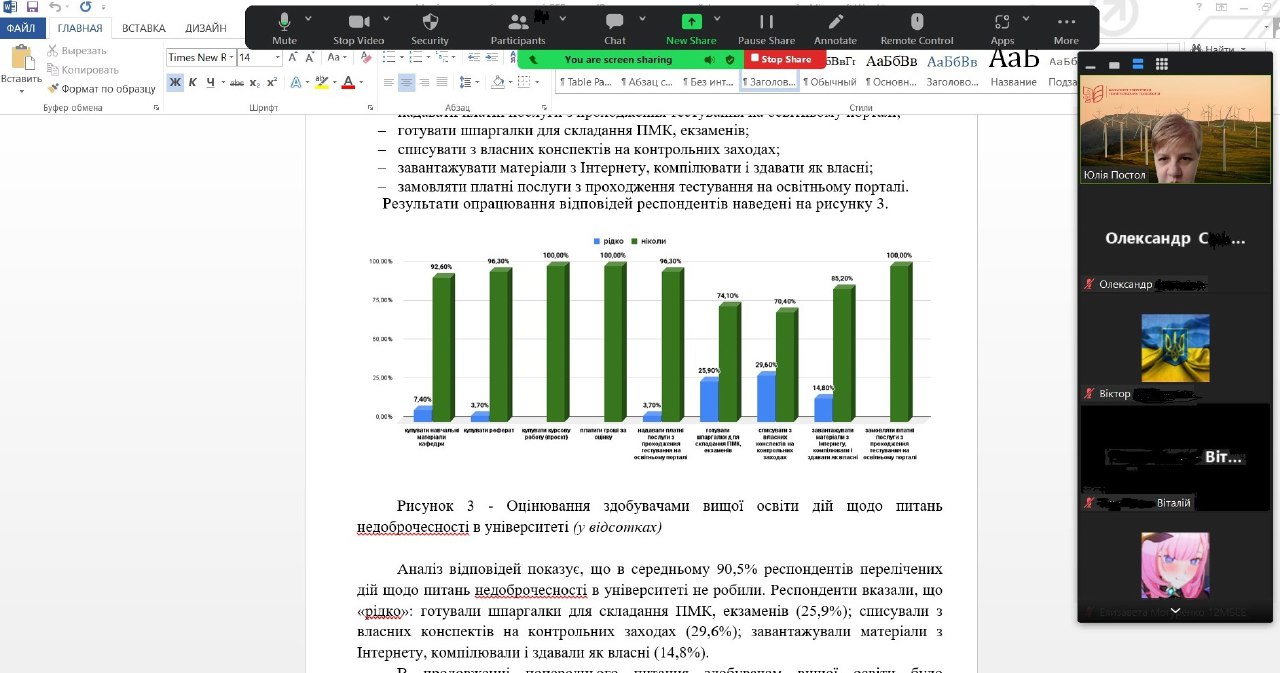1280x673 pixels.
Task: Toggle superscript x²
Action: [271, 82]
